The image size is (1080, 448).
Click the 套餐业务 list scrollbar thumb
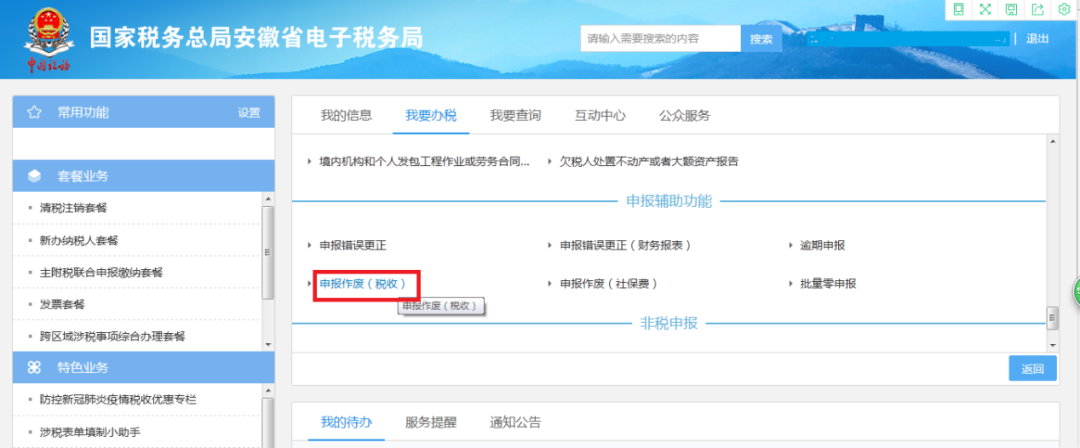pos(269,252)
